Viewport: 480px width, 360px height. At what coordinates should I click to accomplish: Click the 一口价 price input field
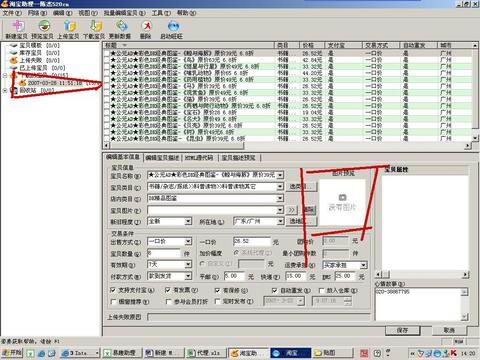252,241
